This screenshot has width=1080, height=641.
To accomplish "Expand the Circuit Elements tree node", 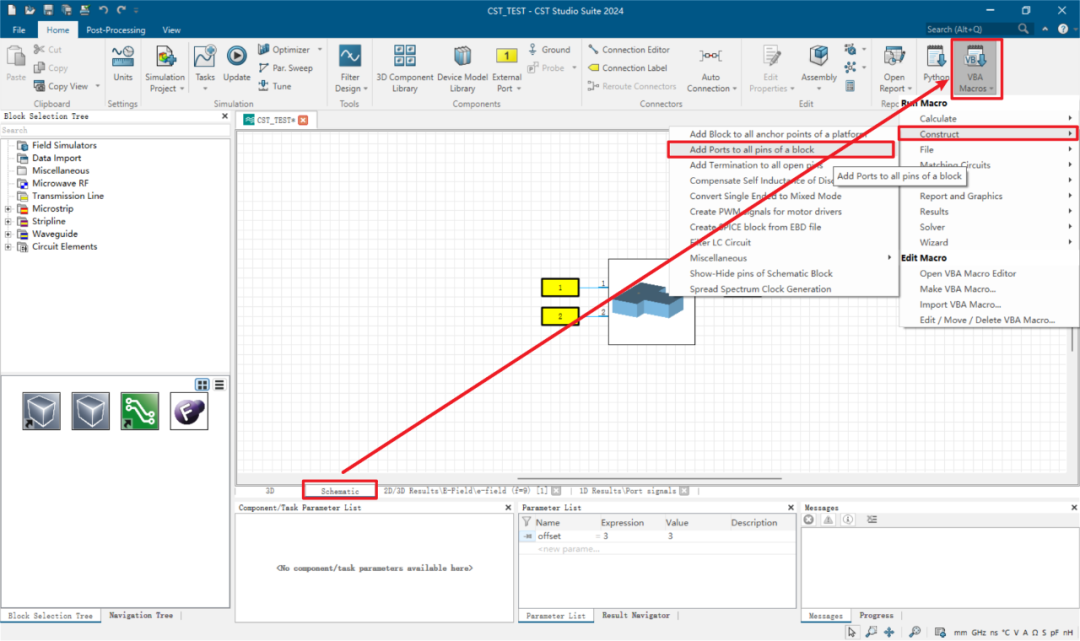I will [8, 246].
